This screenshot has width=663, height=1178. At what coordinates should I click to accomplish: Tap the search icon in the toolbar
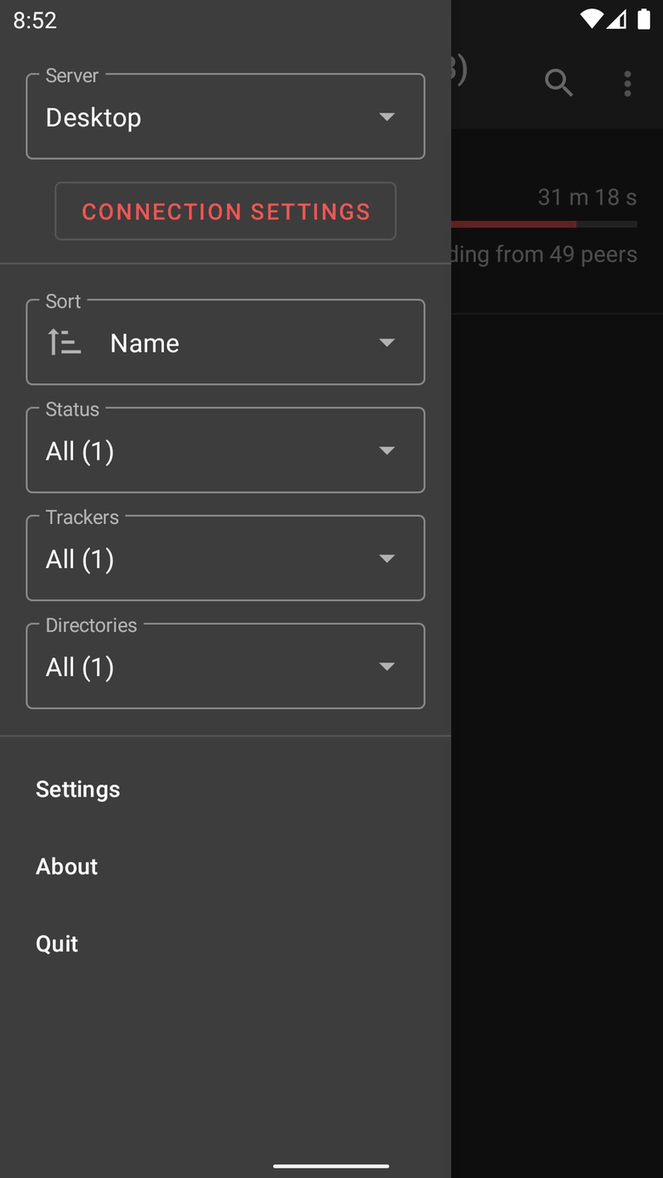(558, 83)
